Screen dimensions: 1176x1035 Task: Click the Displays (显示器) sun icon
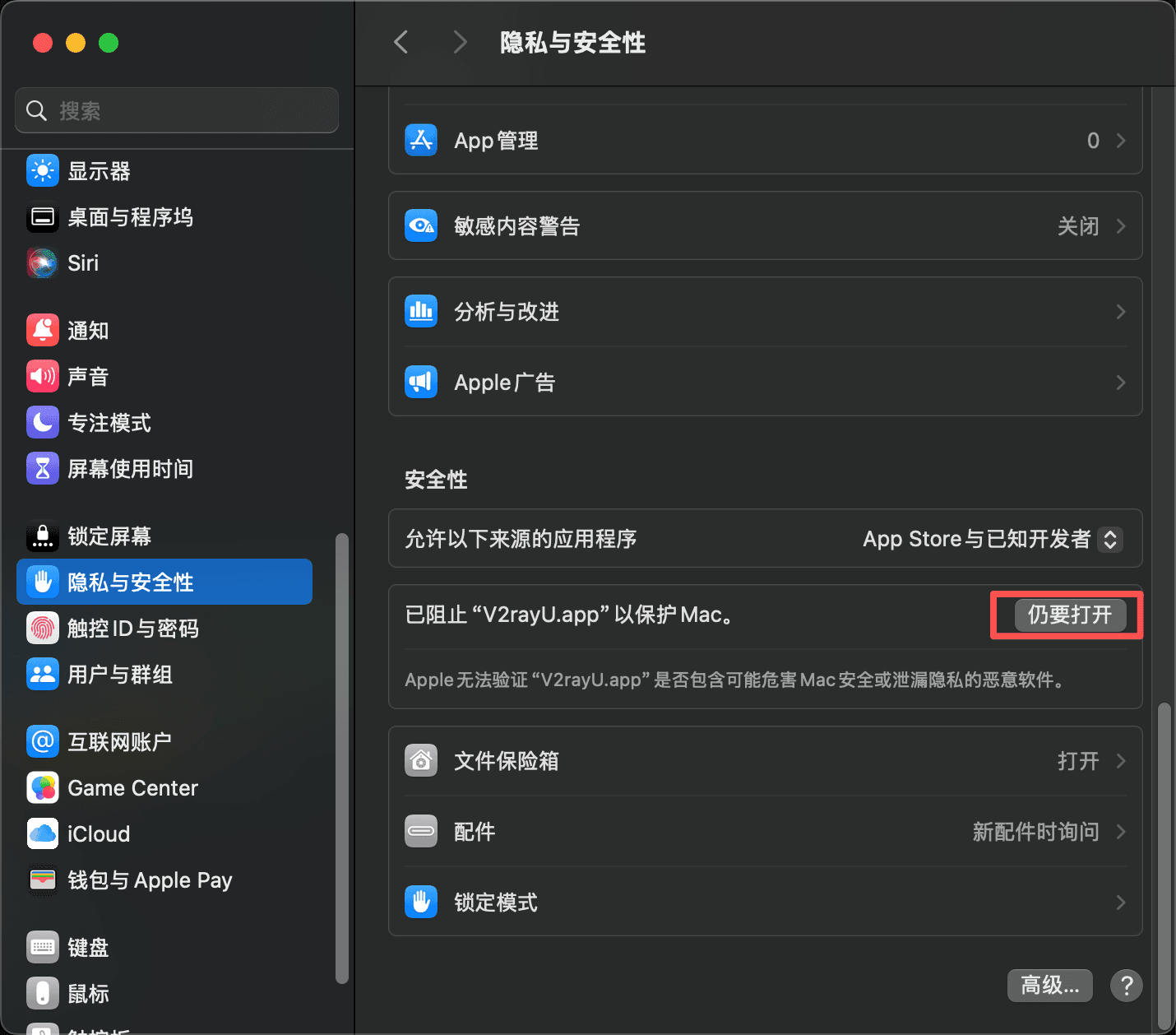(43, 171)
